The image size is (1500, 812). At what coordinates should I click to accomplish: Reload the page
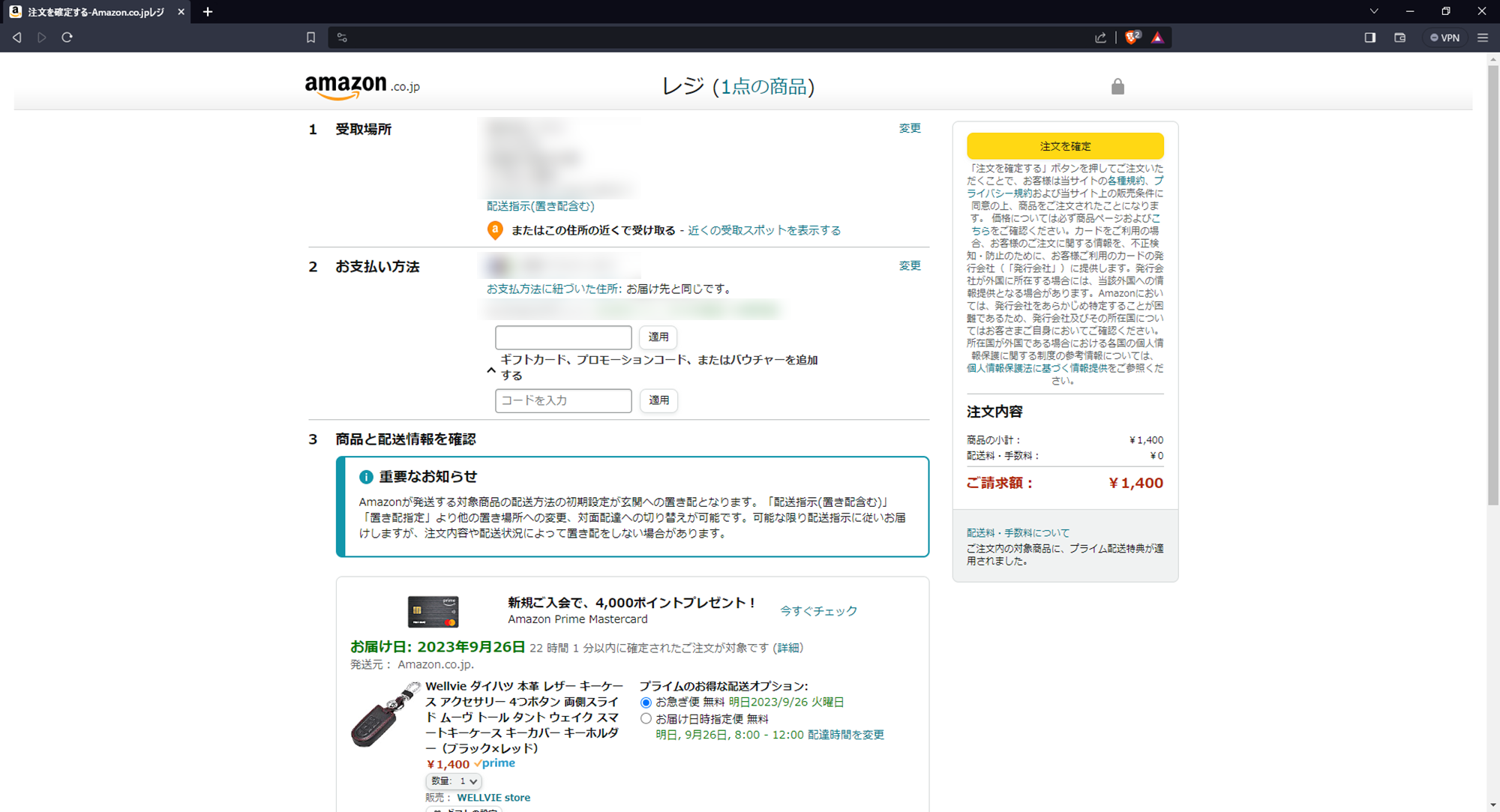[67, 37]
